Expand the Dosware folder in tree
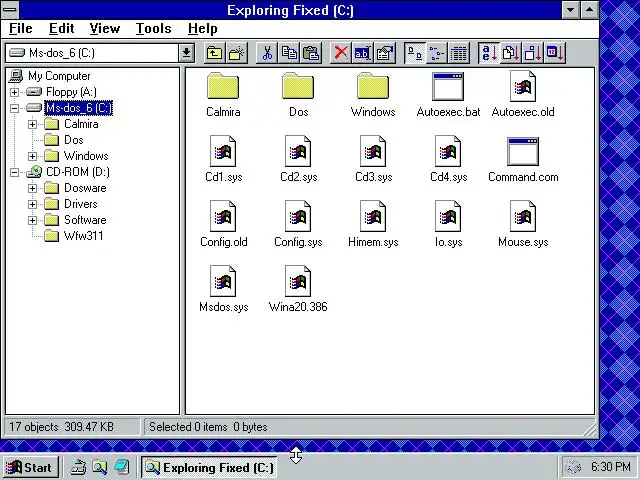Viewport: 640px width, 480px height. click(32, 188)
